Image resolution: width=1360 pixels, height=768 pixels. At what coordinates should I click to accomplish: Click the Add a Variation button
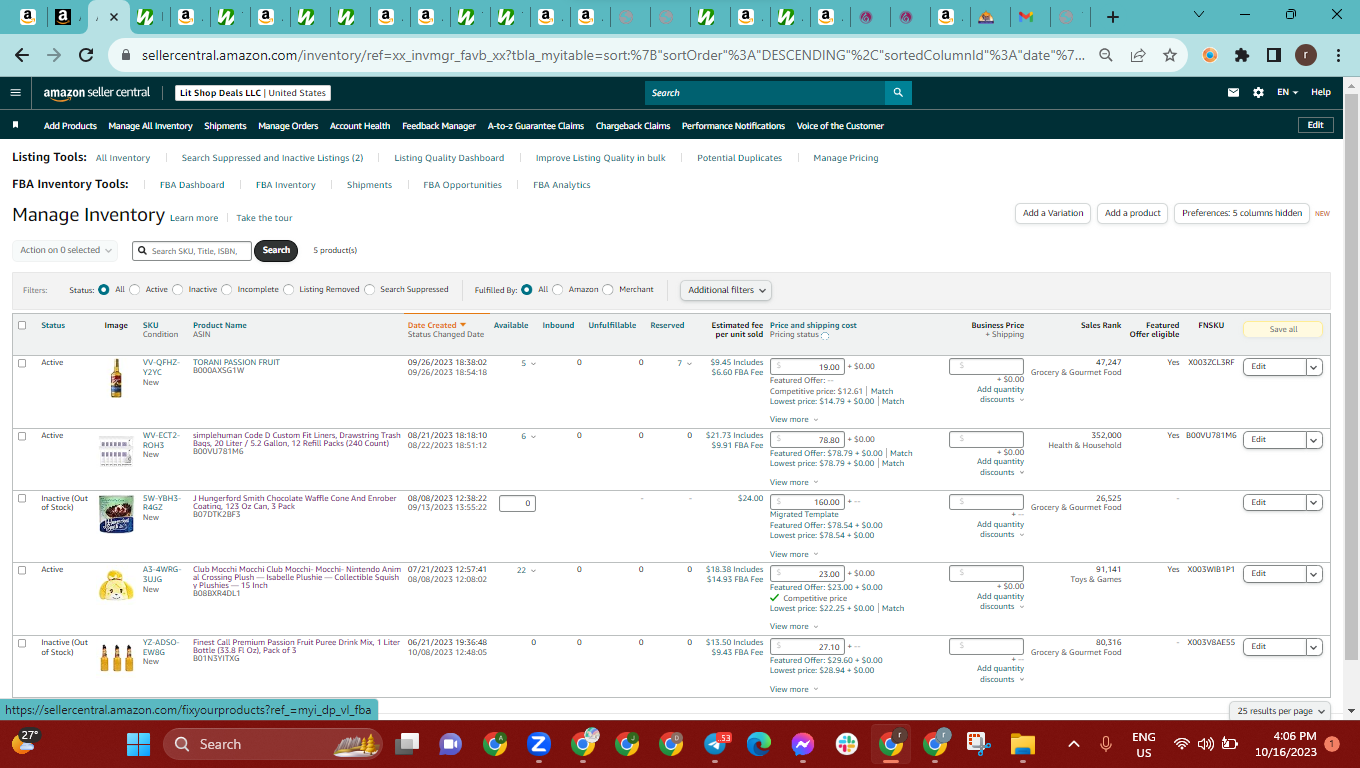coord(1053,213)
